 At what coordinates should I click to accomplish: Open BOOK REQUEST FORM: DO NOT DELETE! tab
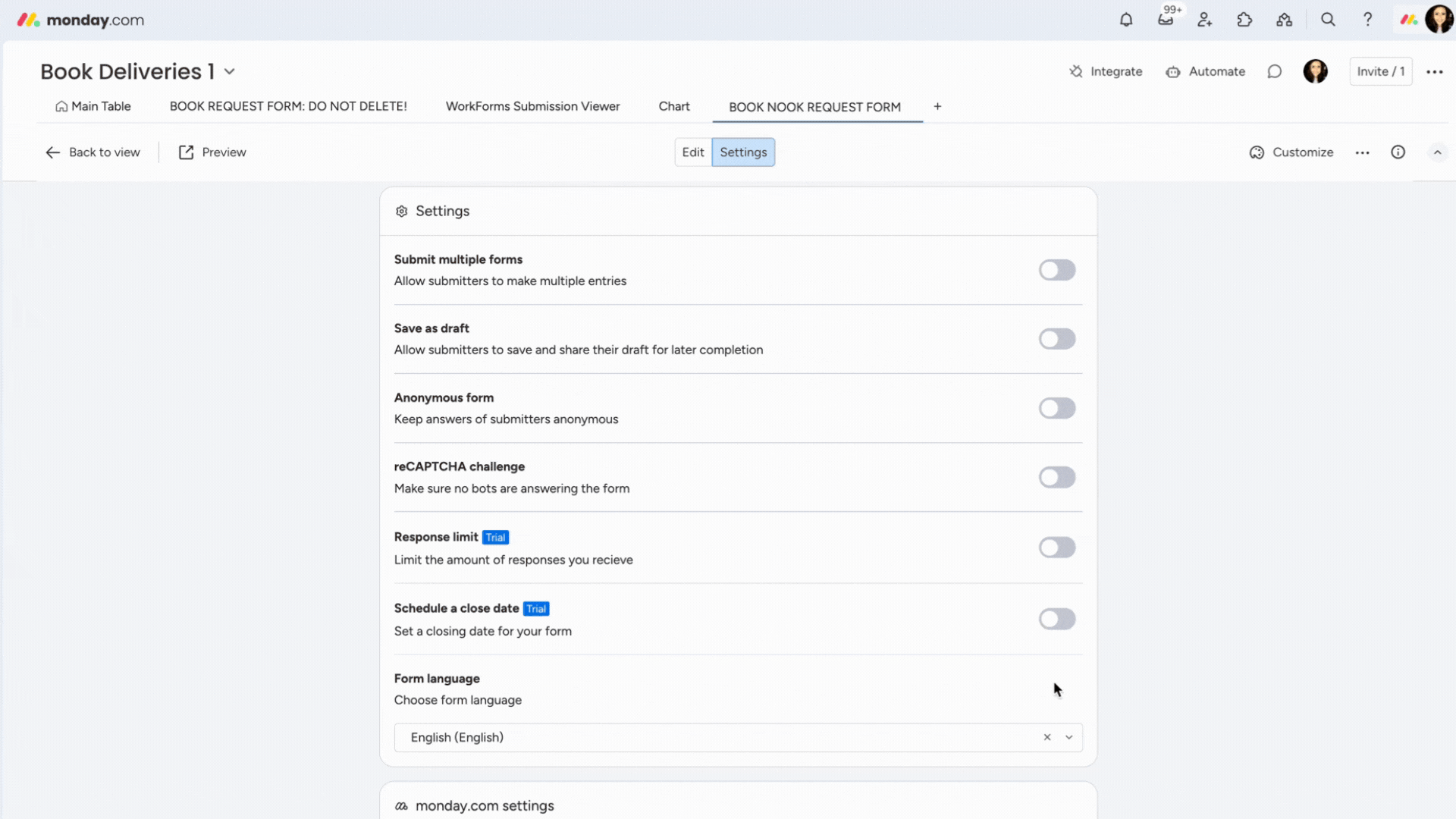click(288, 106)
